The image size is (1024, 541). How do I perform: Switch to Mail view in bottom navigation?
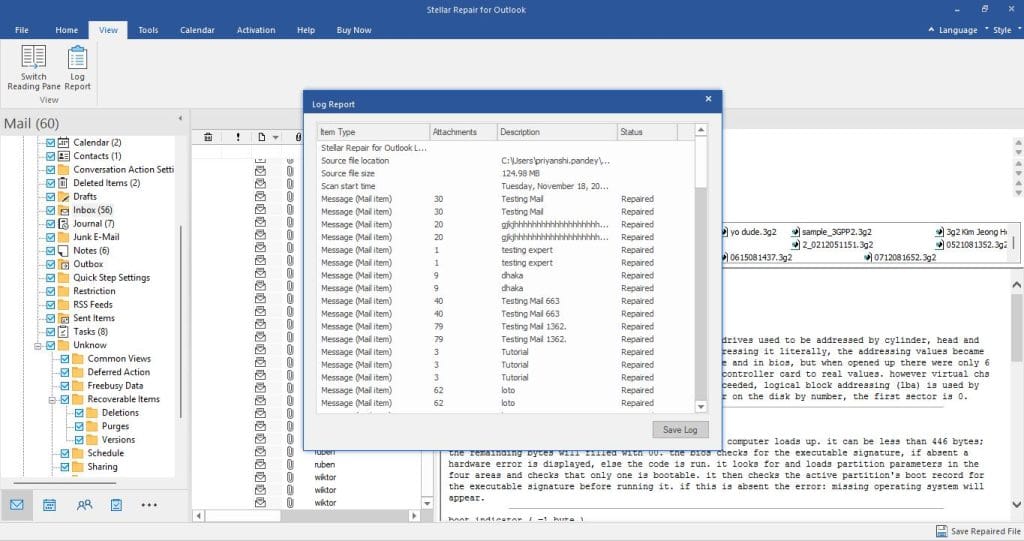tap(17, 505)
